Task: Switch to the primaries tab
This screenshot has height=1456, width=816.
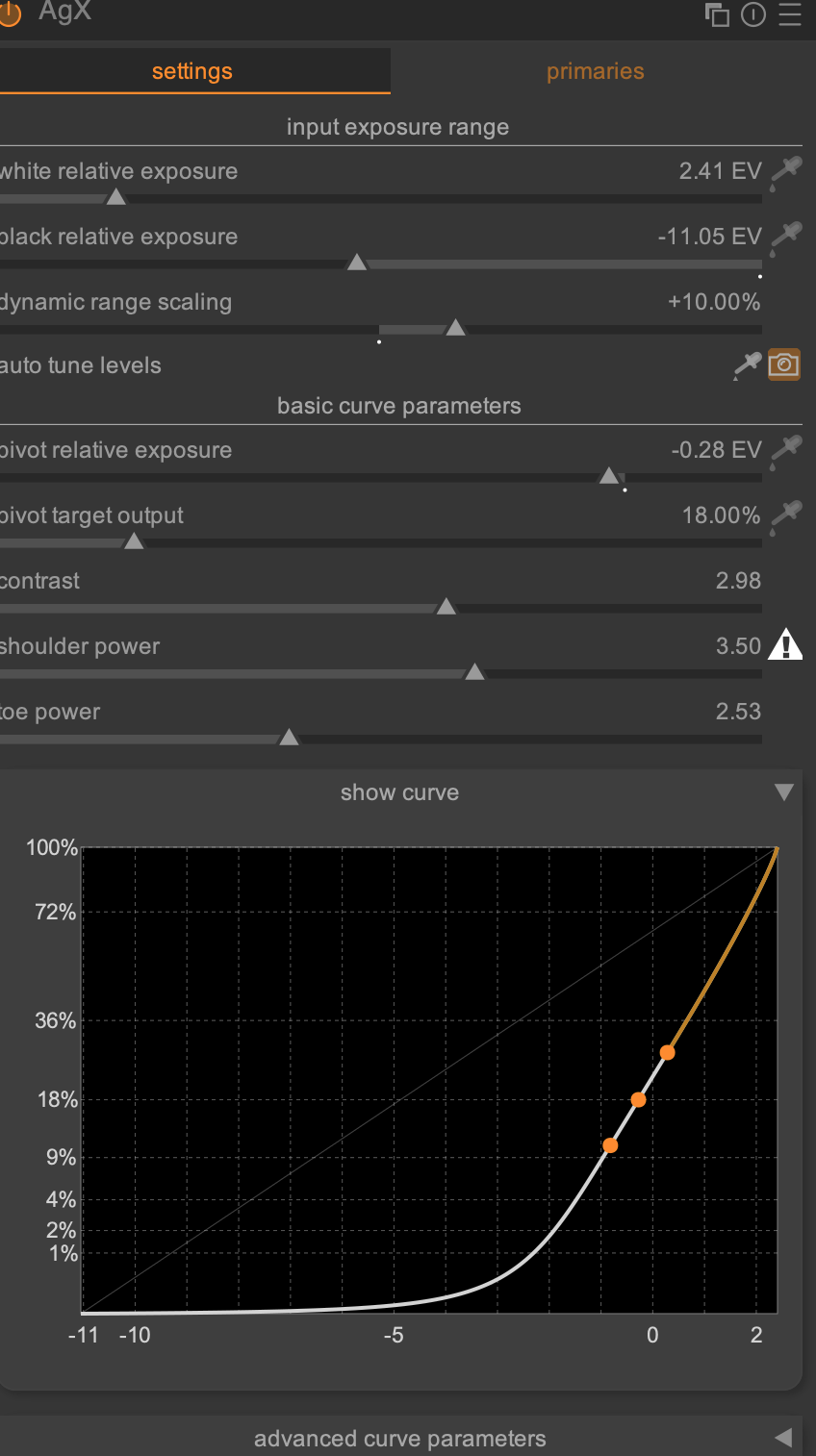Action: pos(595,71)
